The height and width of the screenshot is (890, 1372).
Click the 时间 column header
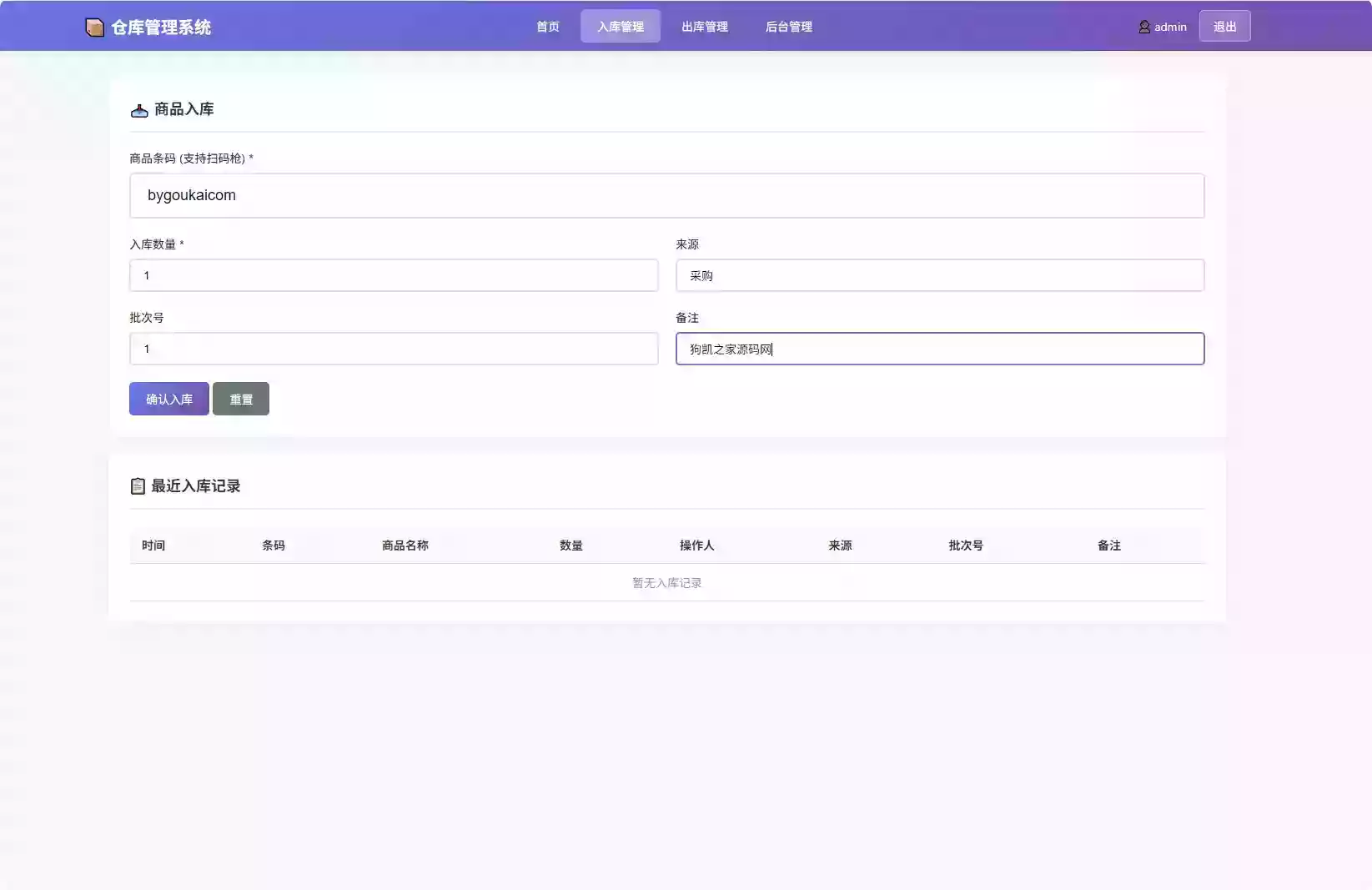[x=153, y=546]
